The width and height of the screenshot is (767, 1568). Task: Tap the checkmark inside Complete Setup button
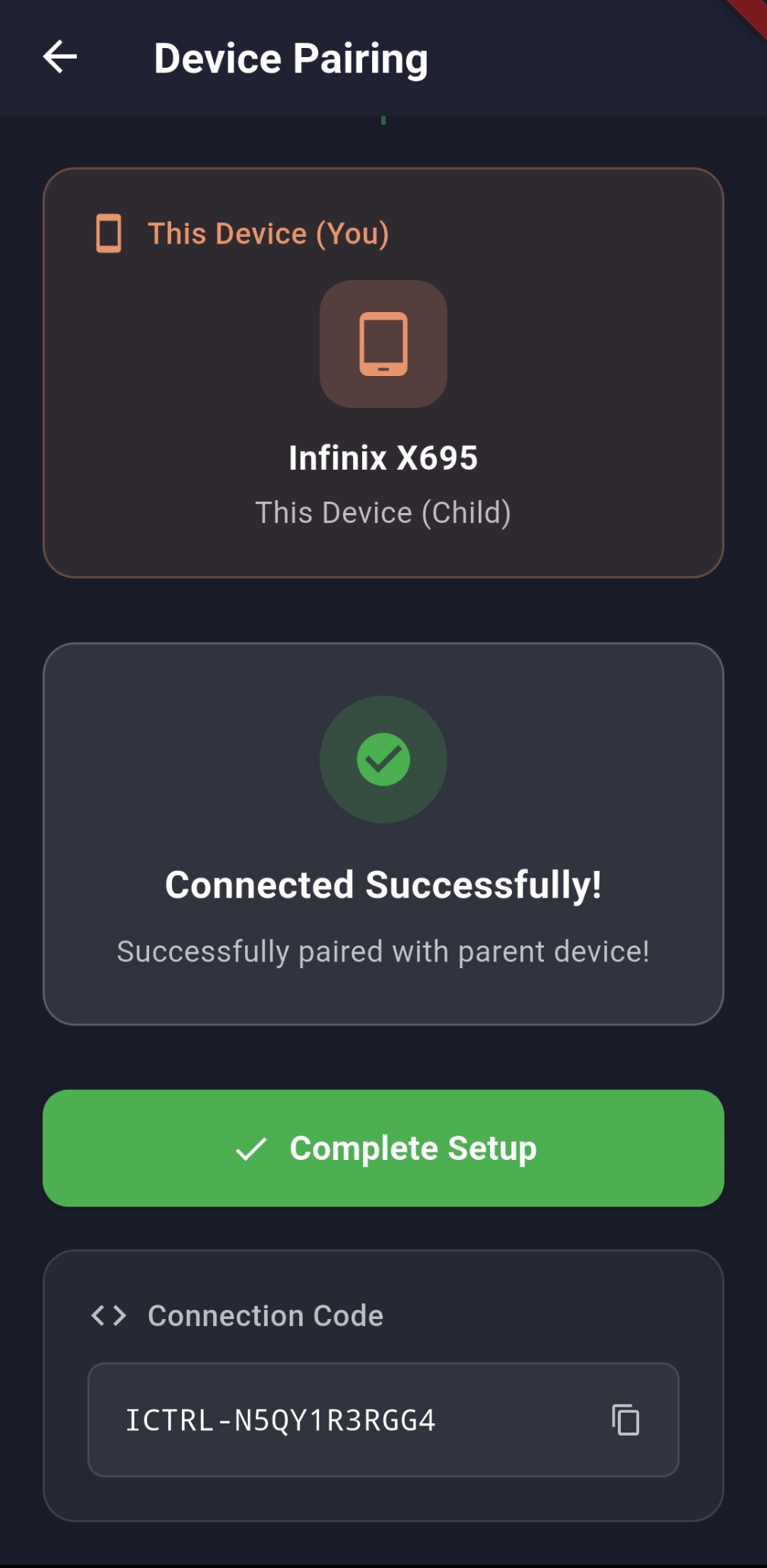point(251,1149)
